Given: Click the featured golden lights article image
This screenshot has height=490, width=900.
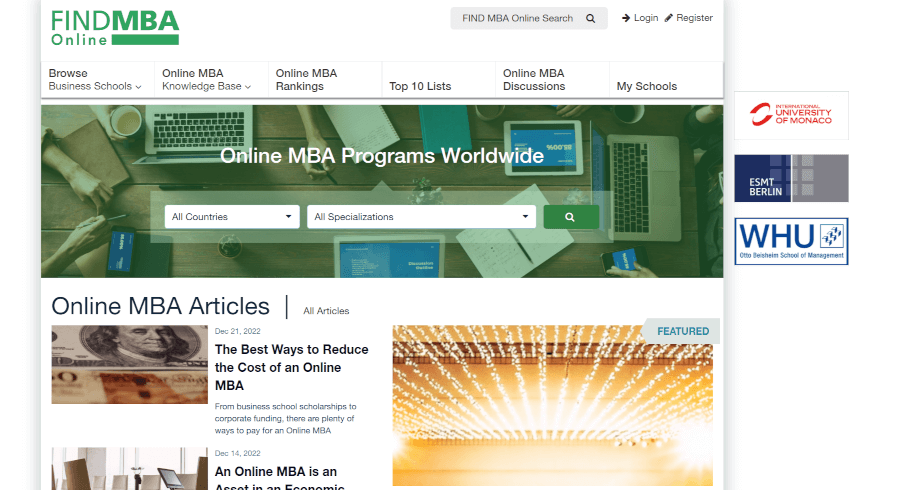Looking at the screenshot, I should click(553, 406).
